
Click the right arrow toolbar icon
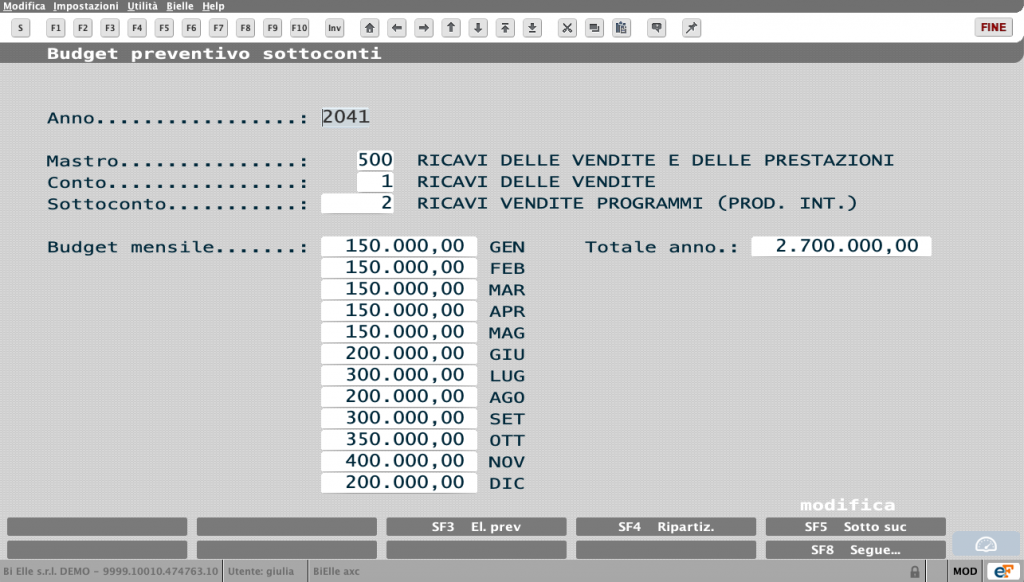pyautogui.click(x=424, y=28)
